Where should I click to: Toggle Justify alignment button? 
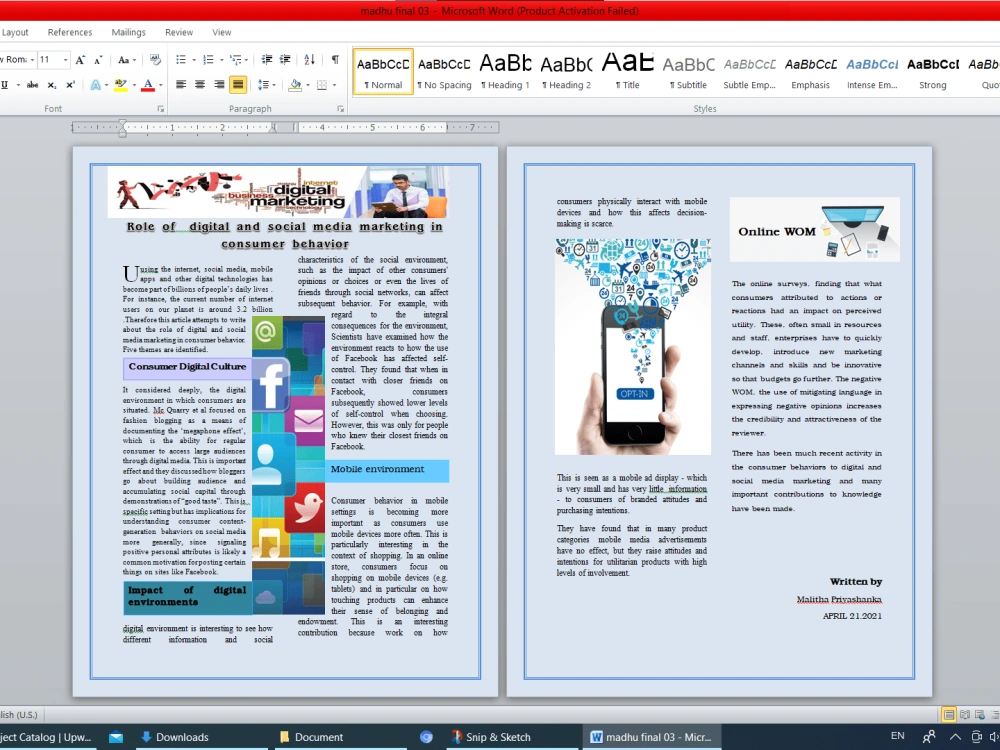click(x=238, y=85)
